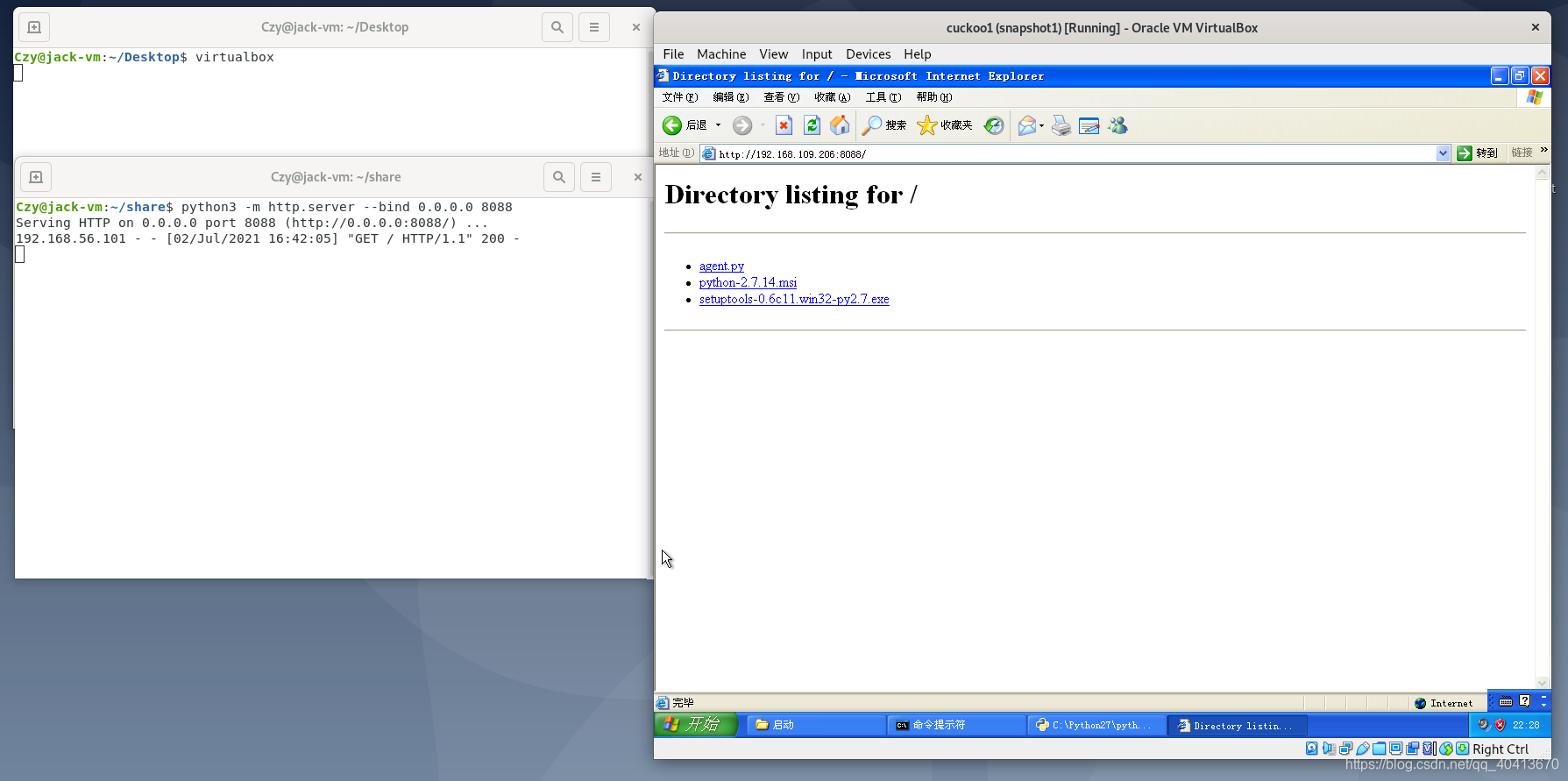Click VirtualBox shared folders status icon
The image size is (1568, 781).
(x=1379, y=749)
